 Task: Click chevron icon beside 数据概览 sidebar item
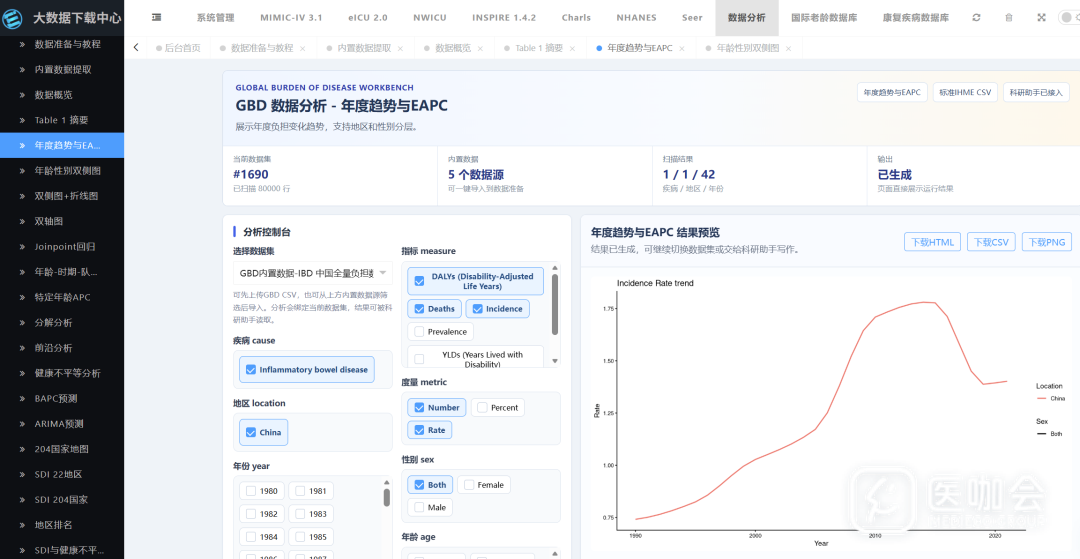point(20,94)
